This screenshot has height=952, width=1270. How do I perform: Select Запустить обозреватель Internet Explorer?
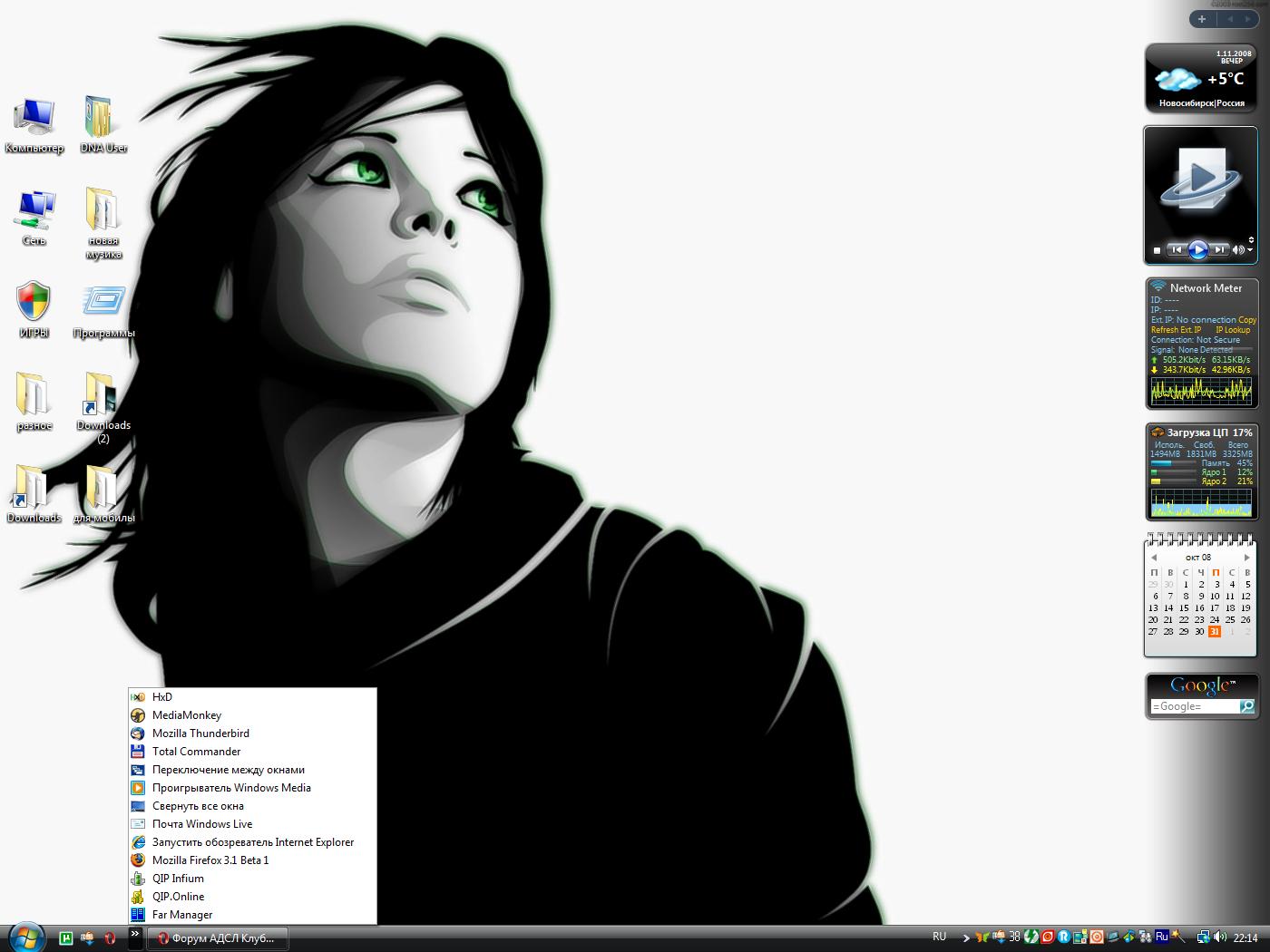pos(252,842)
